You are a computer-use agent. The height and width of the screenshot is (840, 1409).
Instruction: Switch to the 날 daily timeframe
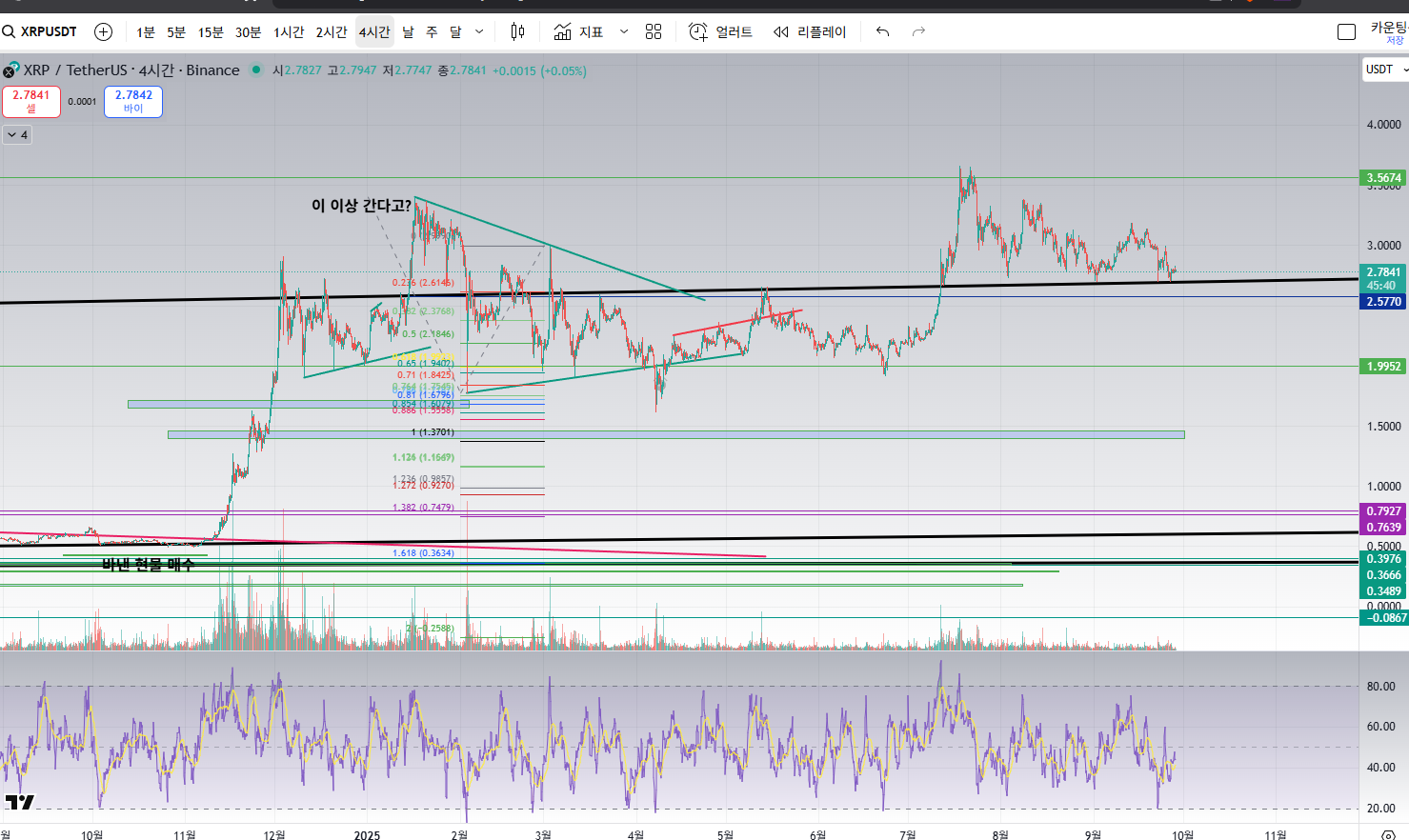(x=408, y=31)
